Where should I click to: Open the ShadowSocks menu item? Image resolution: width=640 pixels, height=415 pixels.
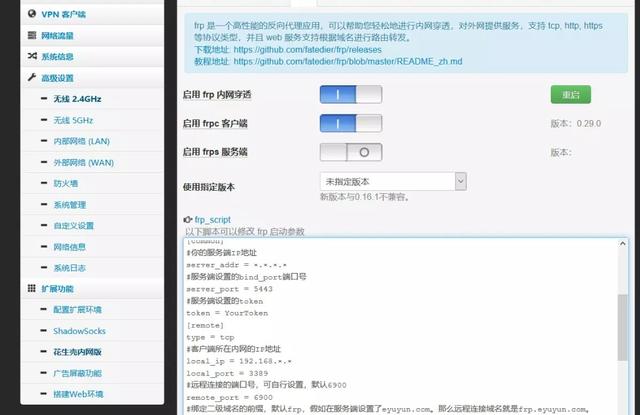point(82,330)
